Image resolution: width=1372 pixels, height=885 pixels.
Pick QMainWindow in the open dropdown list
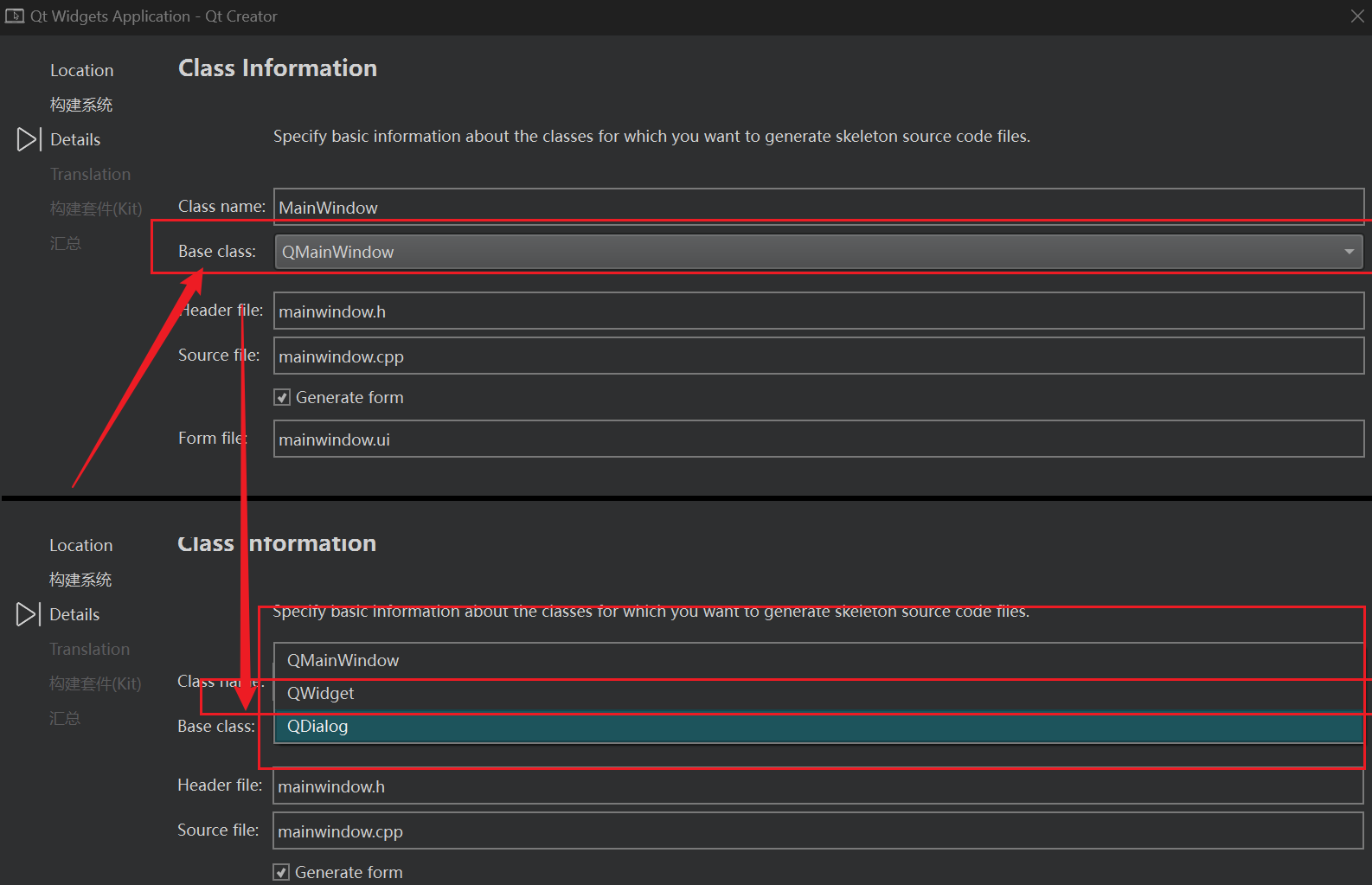click(x=343, y=660)
